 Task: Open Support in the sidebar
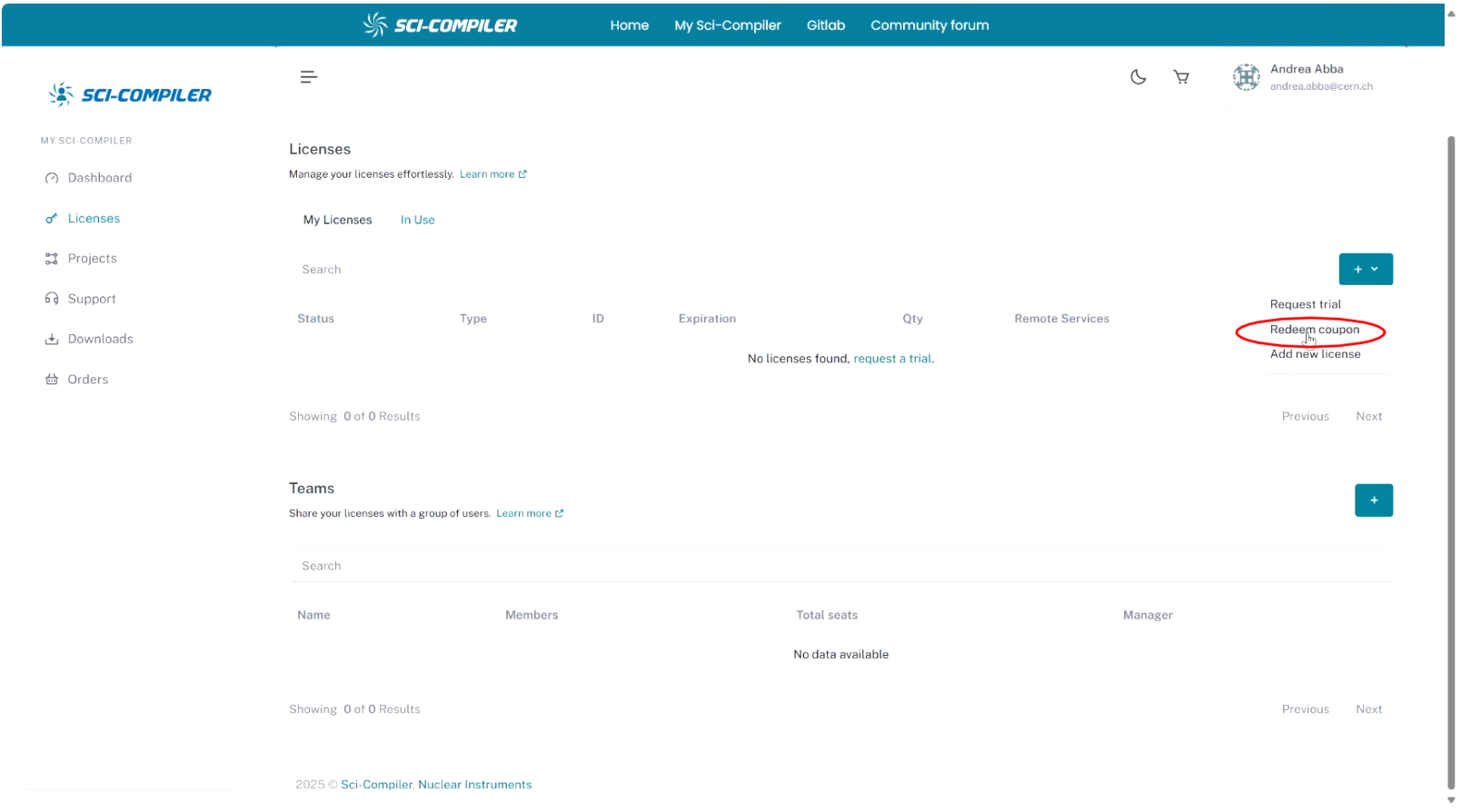[x=81, y=299]
